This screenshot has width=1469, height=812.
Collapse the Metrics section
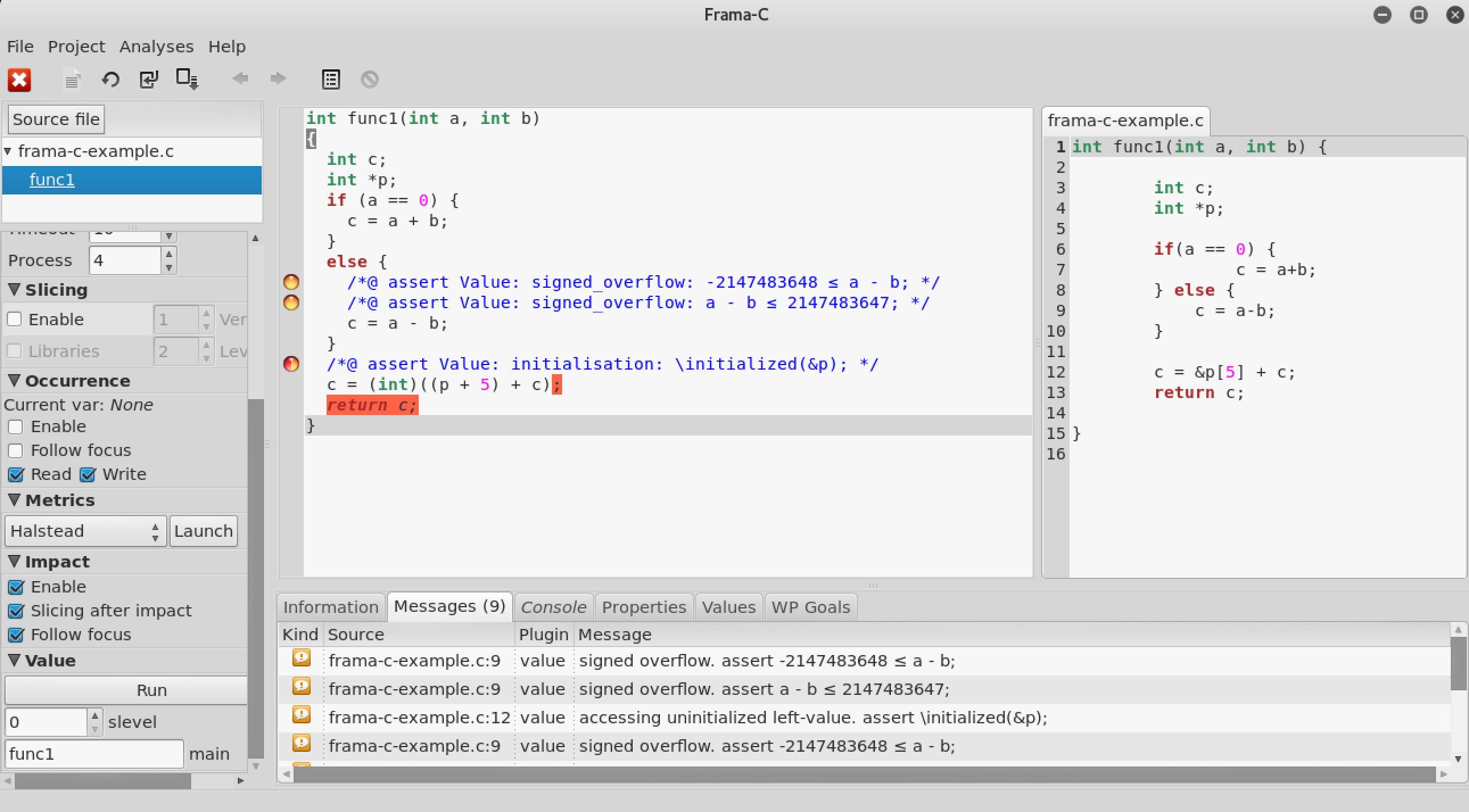point(15,500)
